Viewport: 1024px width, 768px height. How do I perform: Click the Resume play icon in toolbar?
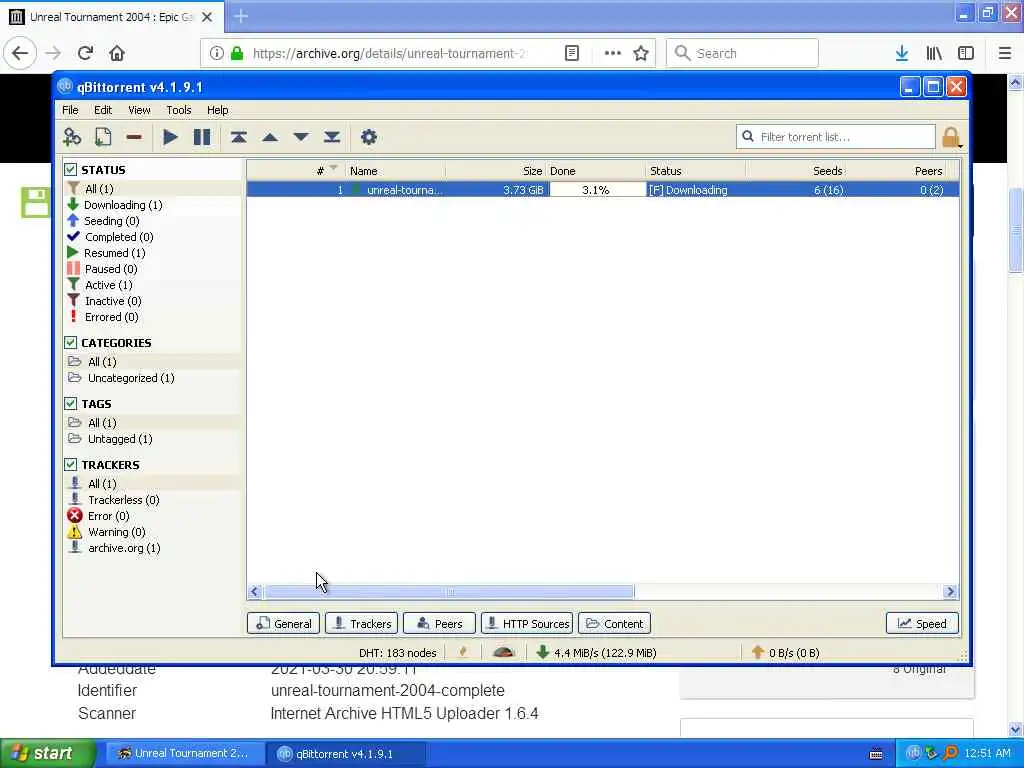pyautogui.click(x=170, y=137)
